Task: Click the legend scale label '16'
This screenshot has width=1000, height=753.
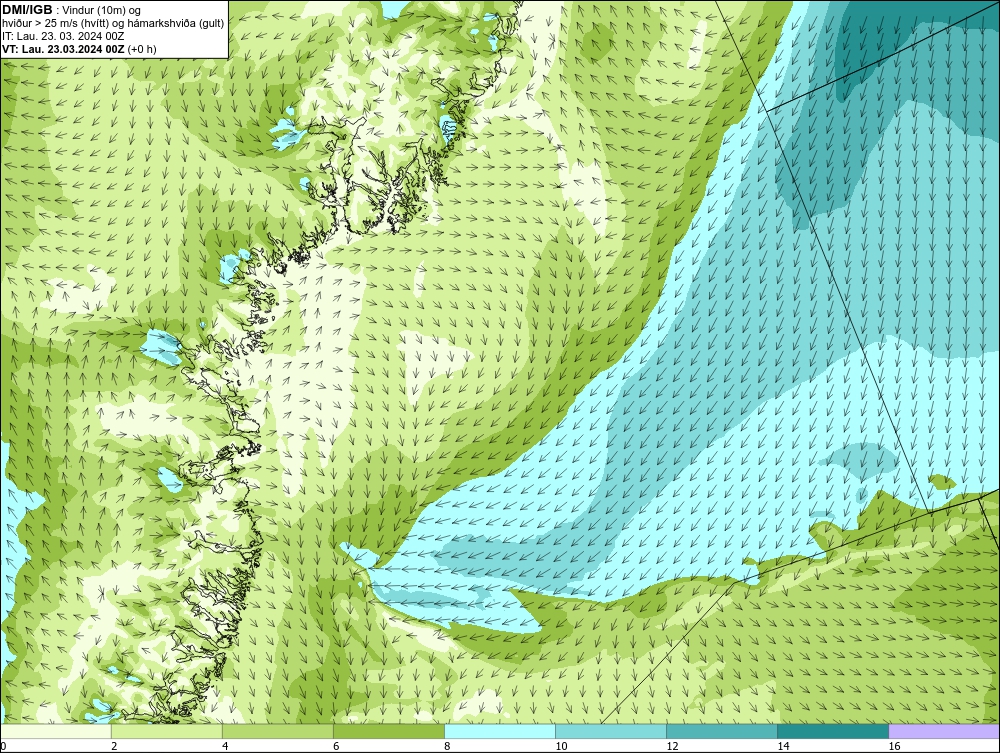Action: [x=894, y=746]
